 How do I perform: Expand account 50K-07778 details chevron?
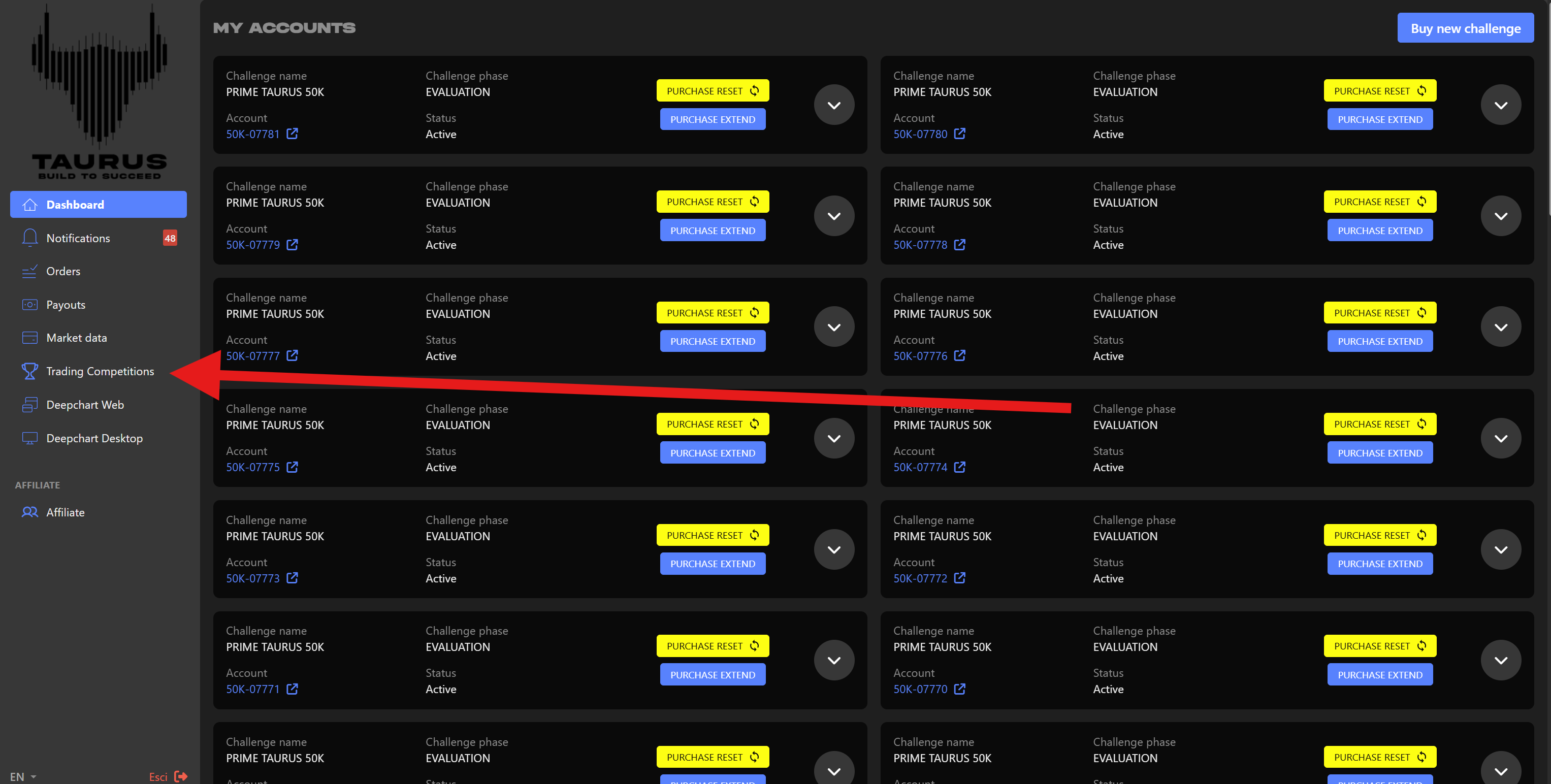1500,216
